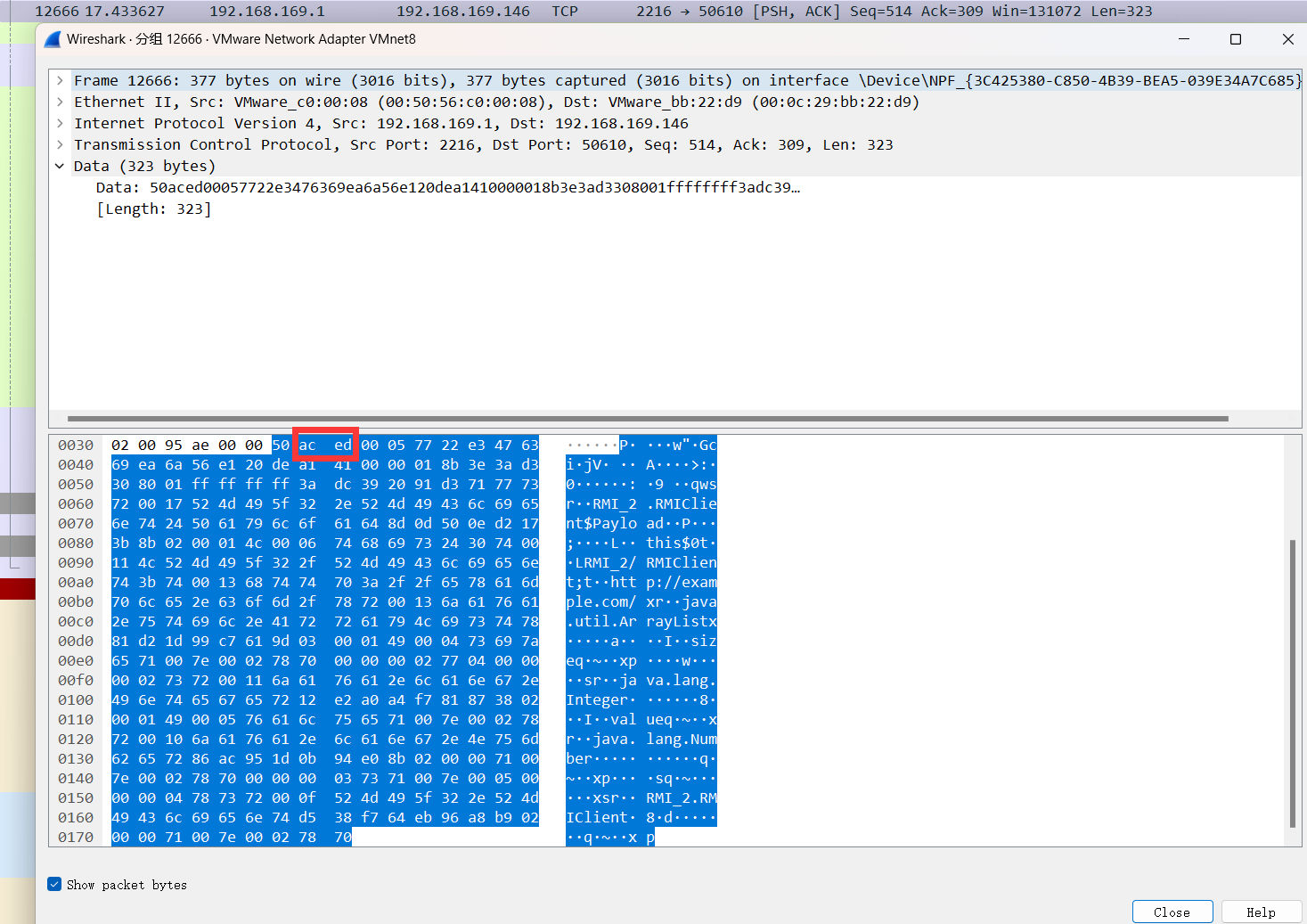The image size is (1307, 924).
Task: Click ASCII text 'IClient·'
Action: tap(601, 817)
